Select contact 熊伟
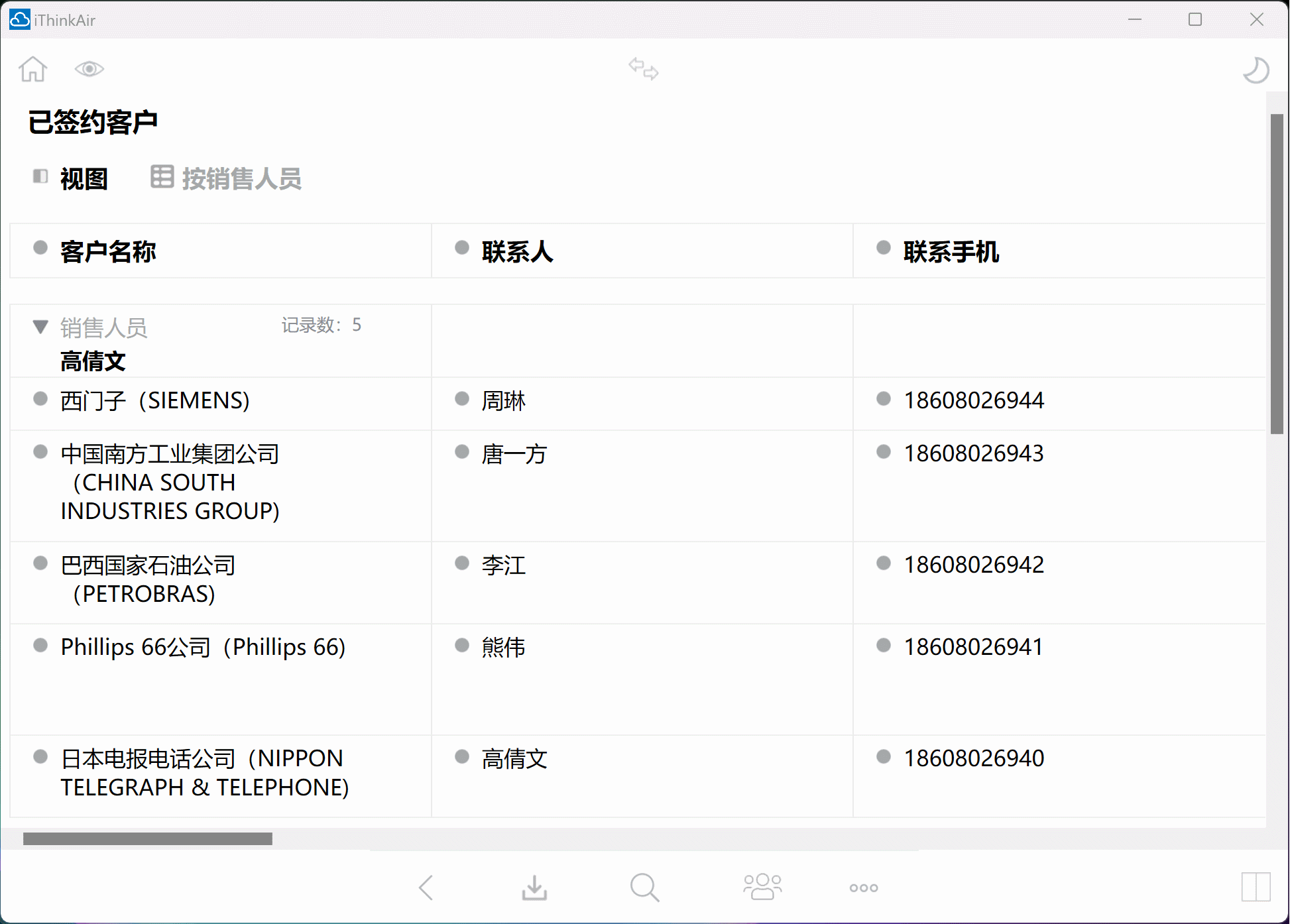1290x924 pixels. coord(504,648)
